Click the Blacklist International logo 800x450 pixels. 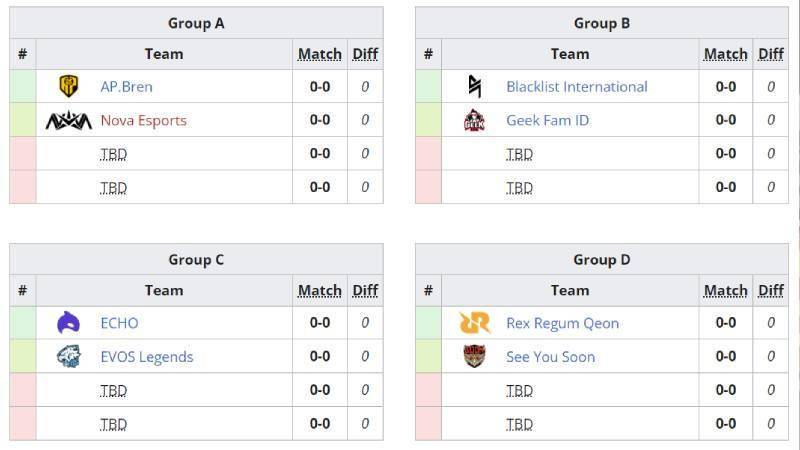click(474, 86)
